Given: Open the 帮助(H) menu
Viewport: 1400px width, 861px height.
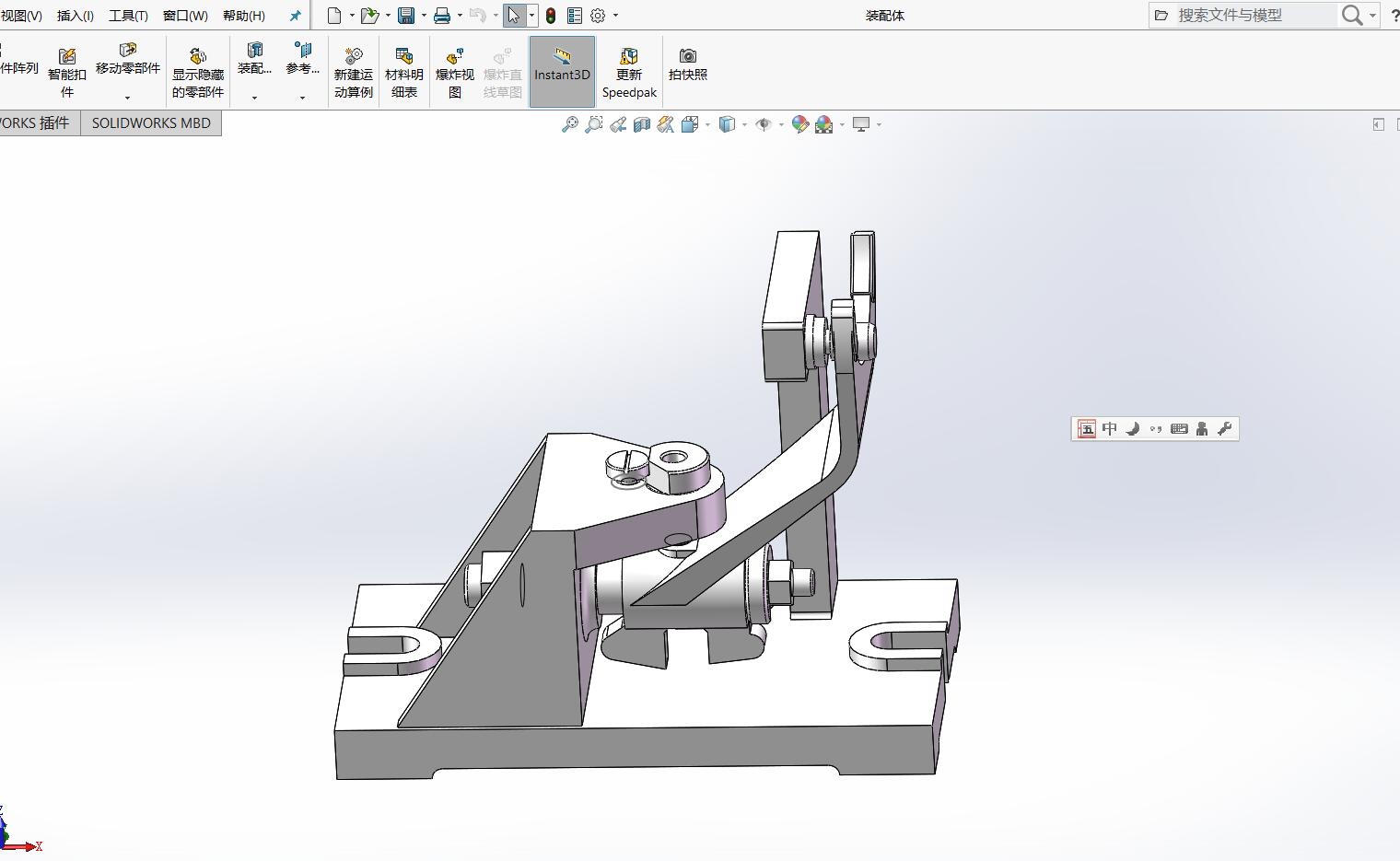Looking at the screenshot, I should point(244,16).
